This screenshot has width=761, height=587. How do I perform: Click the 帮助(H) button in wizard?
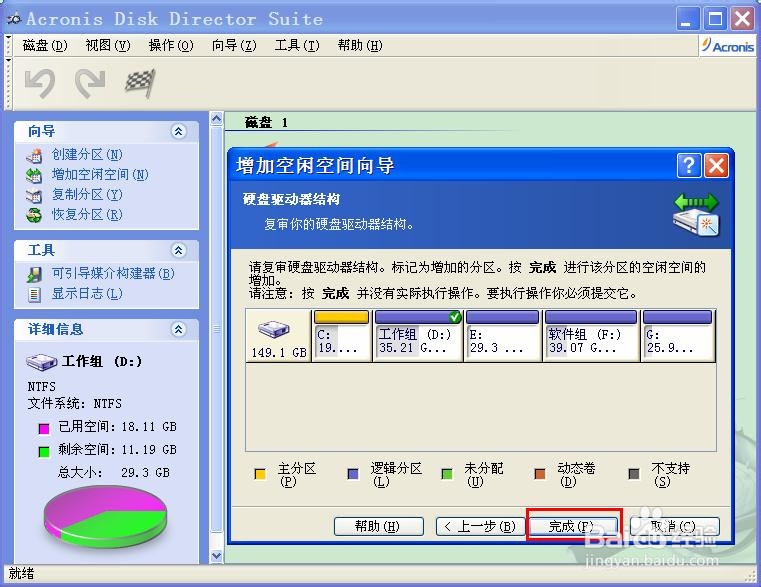(379, 526)
